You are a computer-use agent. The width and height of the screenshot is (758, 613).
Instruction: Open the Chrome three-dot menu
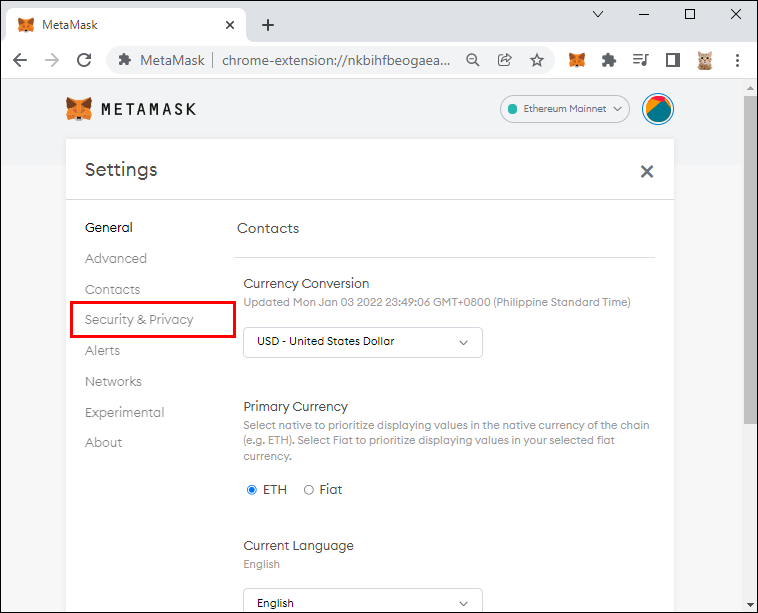point(737,60)
